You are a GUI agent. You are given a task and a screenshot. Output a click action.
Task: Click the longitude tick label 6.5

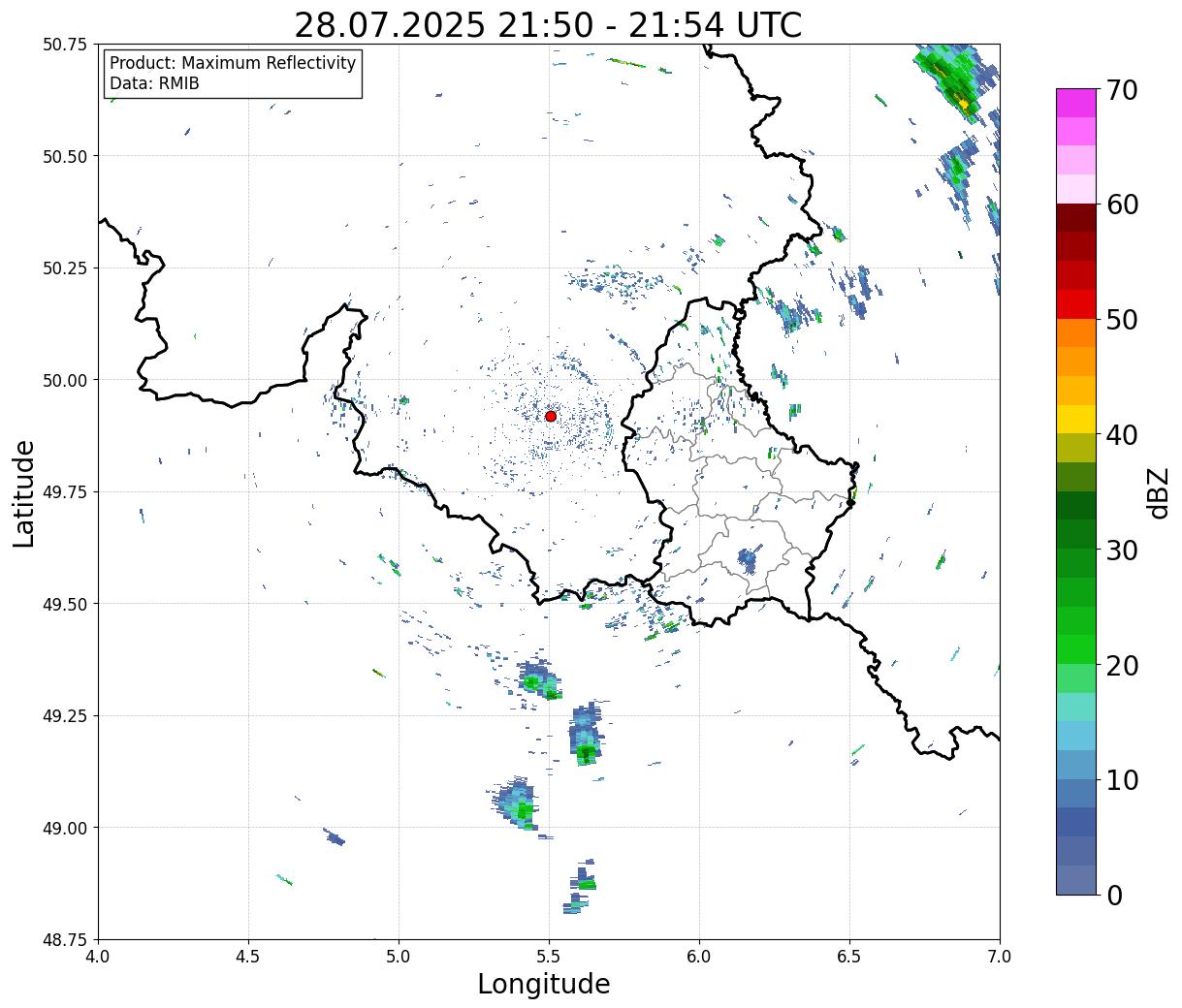tap(849, 957)
